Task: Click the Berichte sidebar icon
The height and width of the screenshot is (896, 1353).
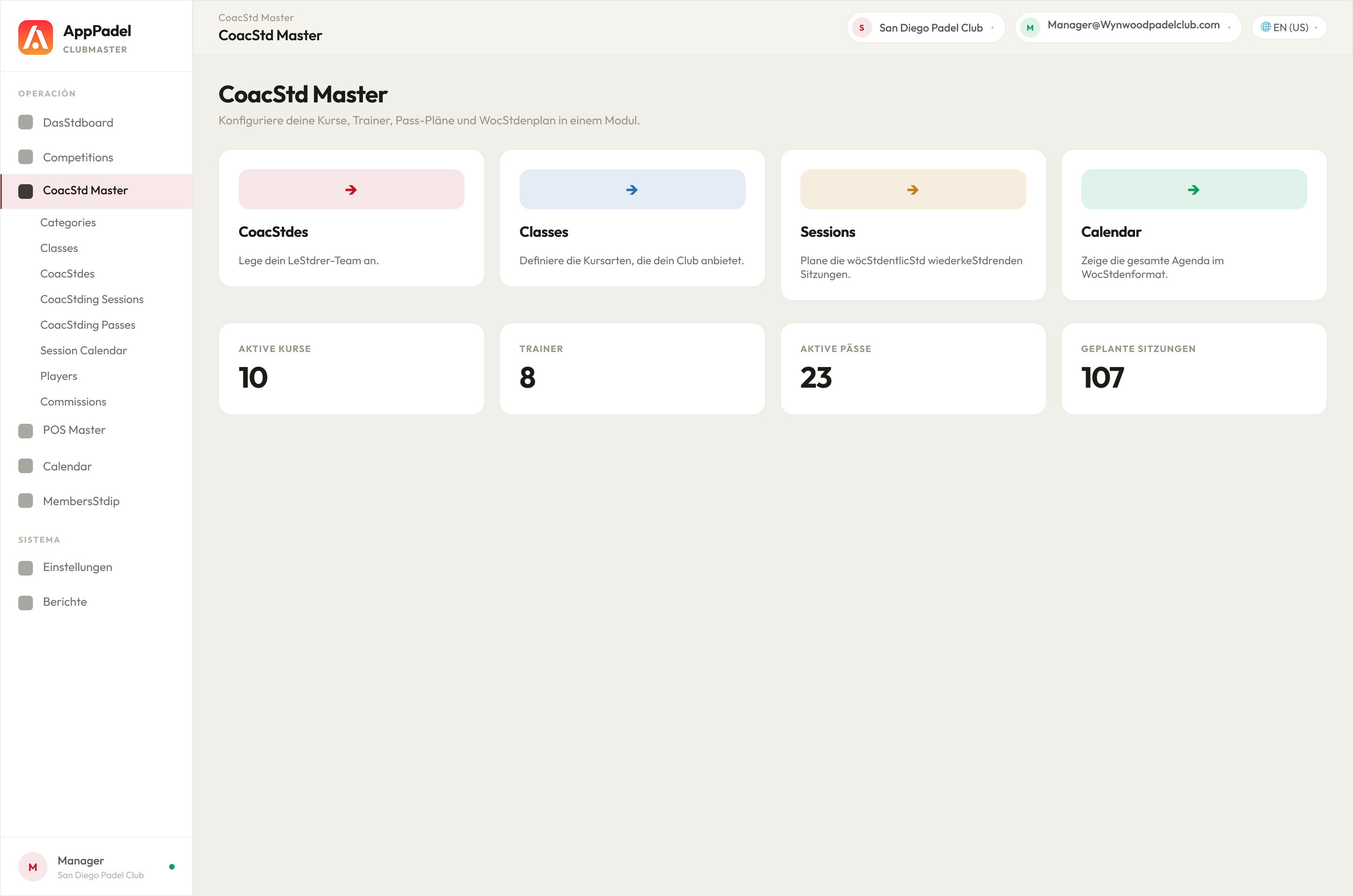Action: pyautogui.click(x=26, y=603)
